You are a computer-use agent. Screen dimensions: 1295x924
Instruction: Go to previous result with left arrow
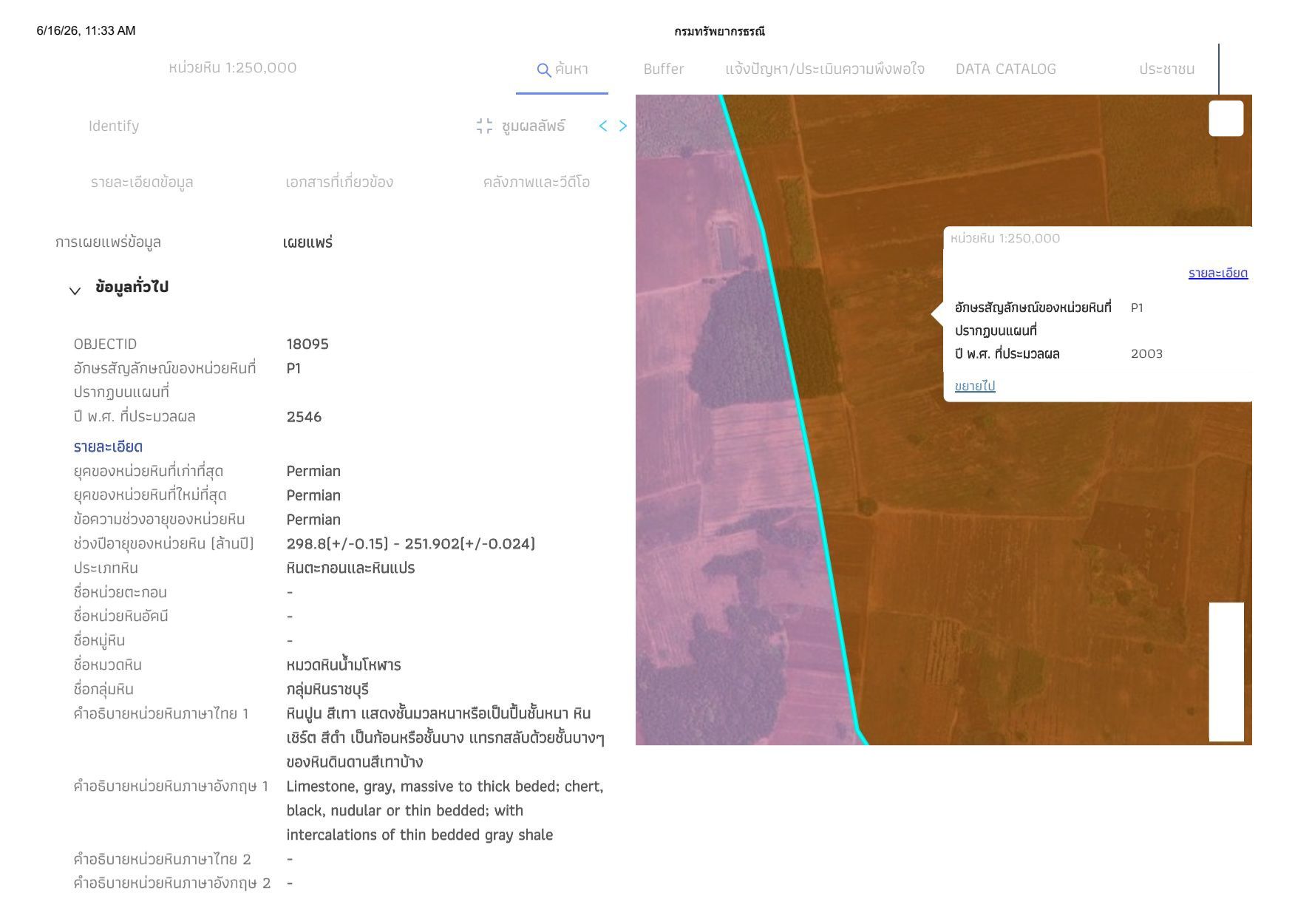point(603,126)
